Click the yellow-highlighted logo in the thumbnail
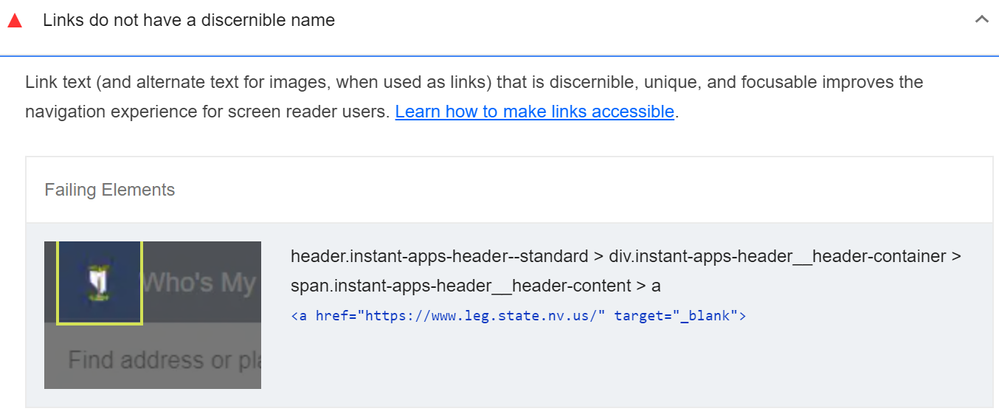The height and width of the screenshot is (409, 999). pyautogui.click(x=99, y=282)
